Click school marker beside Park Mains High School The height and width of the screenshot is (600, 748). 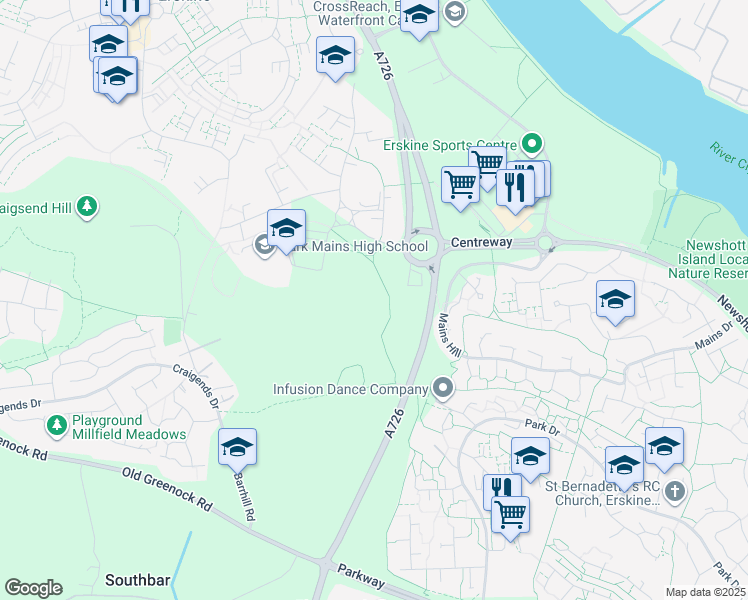click(286, 231)
